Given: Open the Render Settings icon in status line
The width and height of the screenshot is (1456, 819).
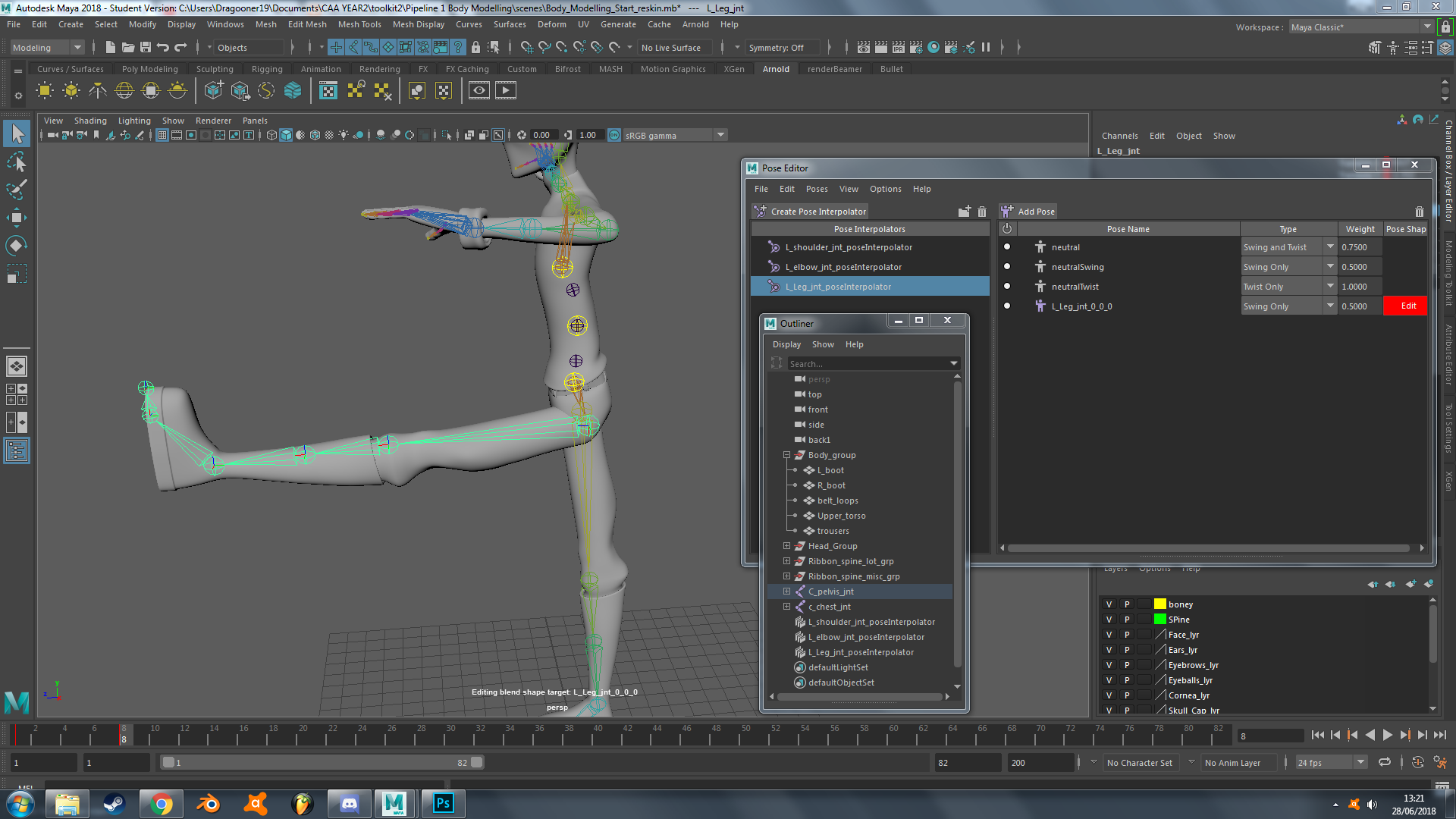Looking at the screenshot, I should click(x=916, y=47).
